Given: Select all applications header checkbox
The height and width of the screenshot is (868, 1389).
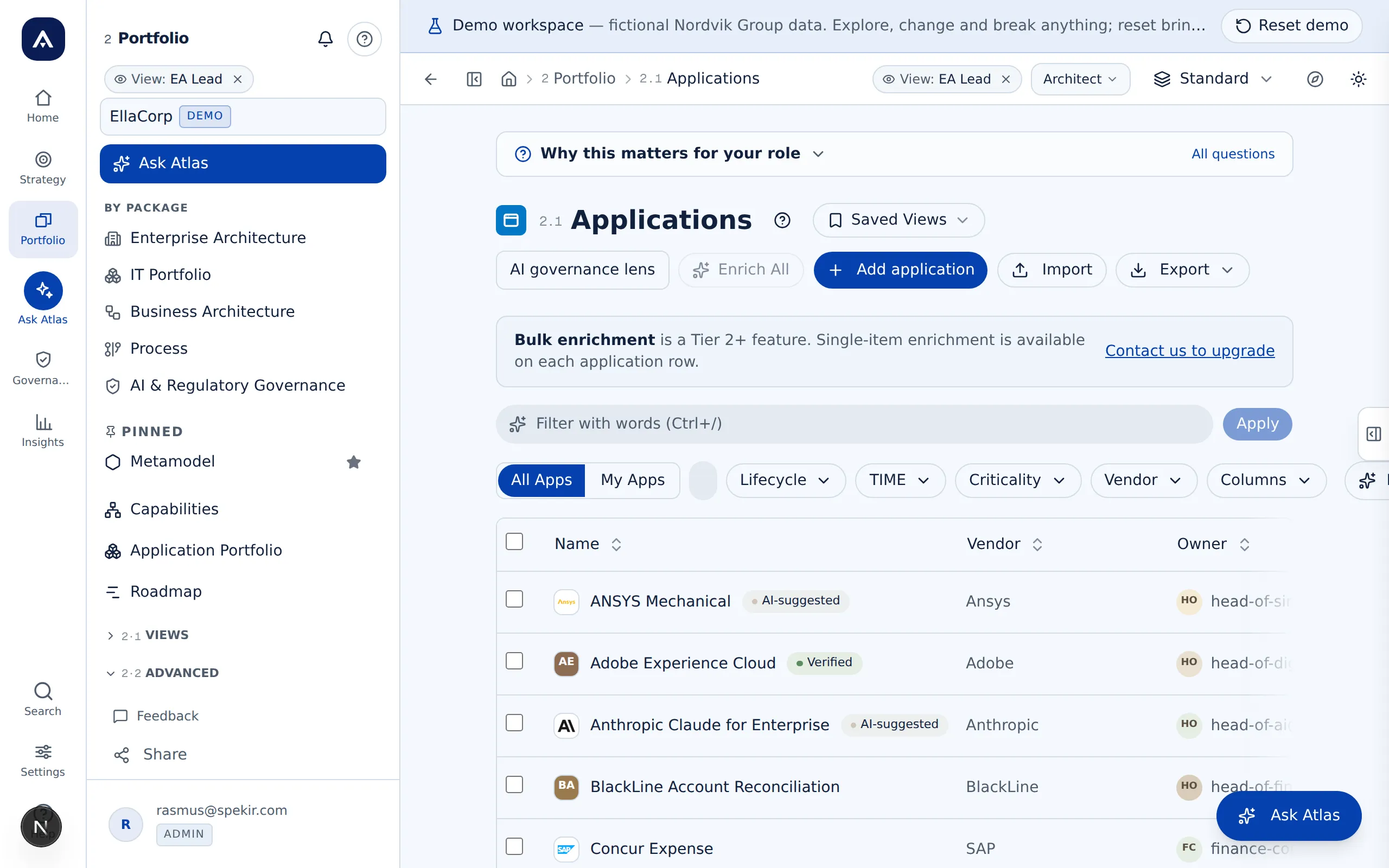Looking at the screenshot, I should 514,541.
